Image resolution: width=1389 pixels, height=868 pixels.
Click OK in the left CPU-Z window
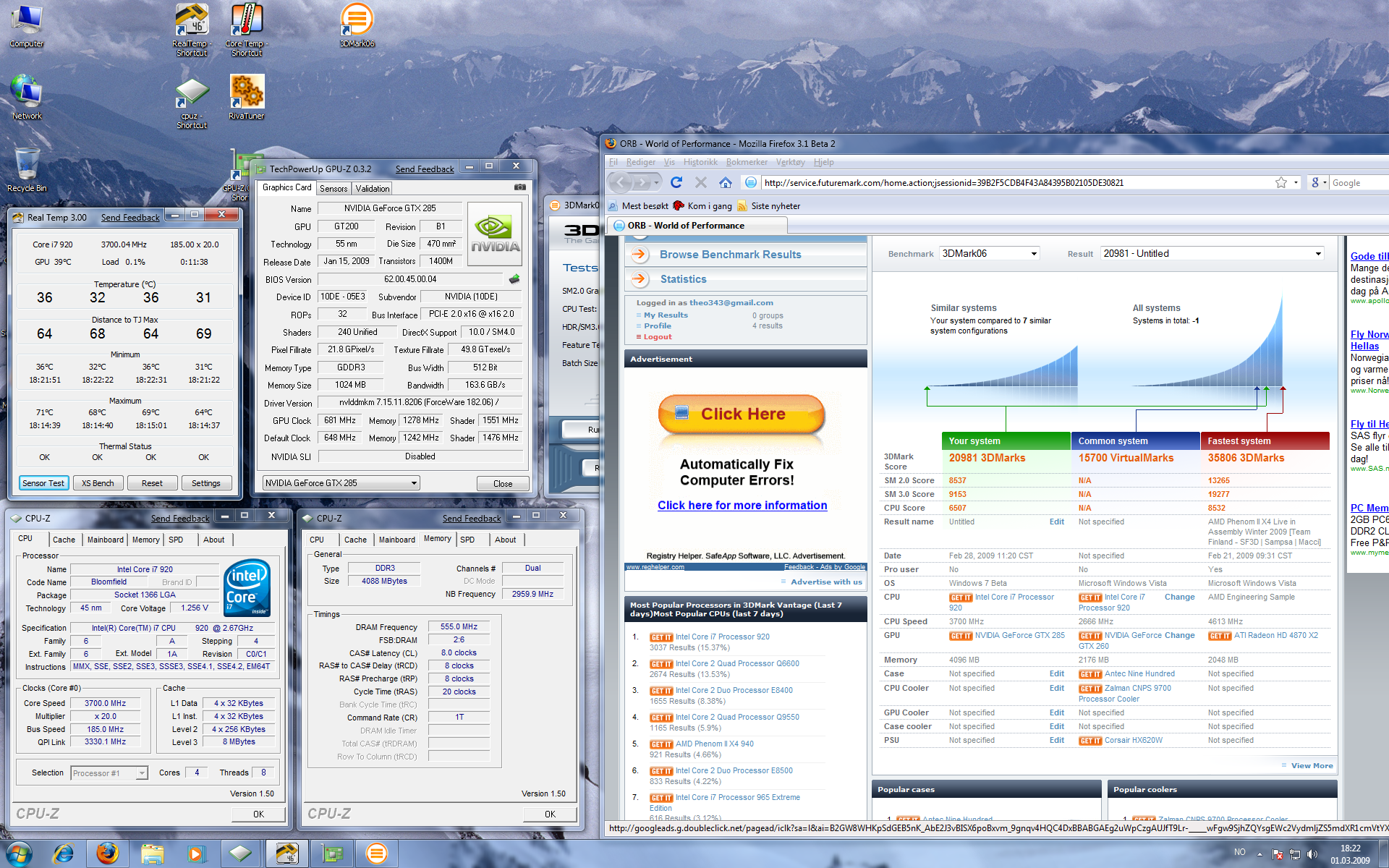tap(258, 814)
